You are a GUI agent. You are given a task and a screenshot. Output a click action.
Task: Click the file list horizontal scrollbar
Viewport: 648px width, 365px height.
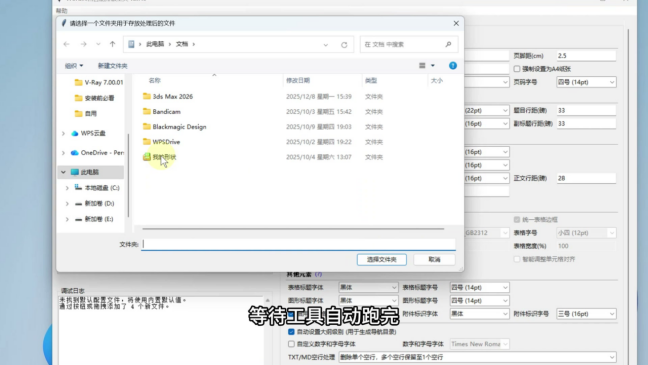(293, 229)
